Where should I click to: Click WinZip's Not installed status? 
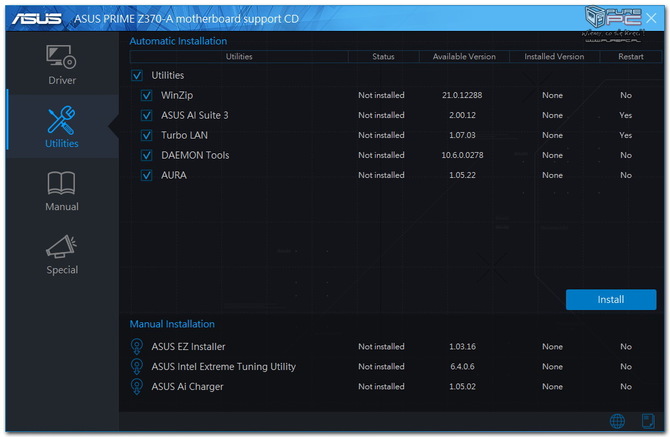(381, 95)
